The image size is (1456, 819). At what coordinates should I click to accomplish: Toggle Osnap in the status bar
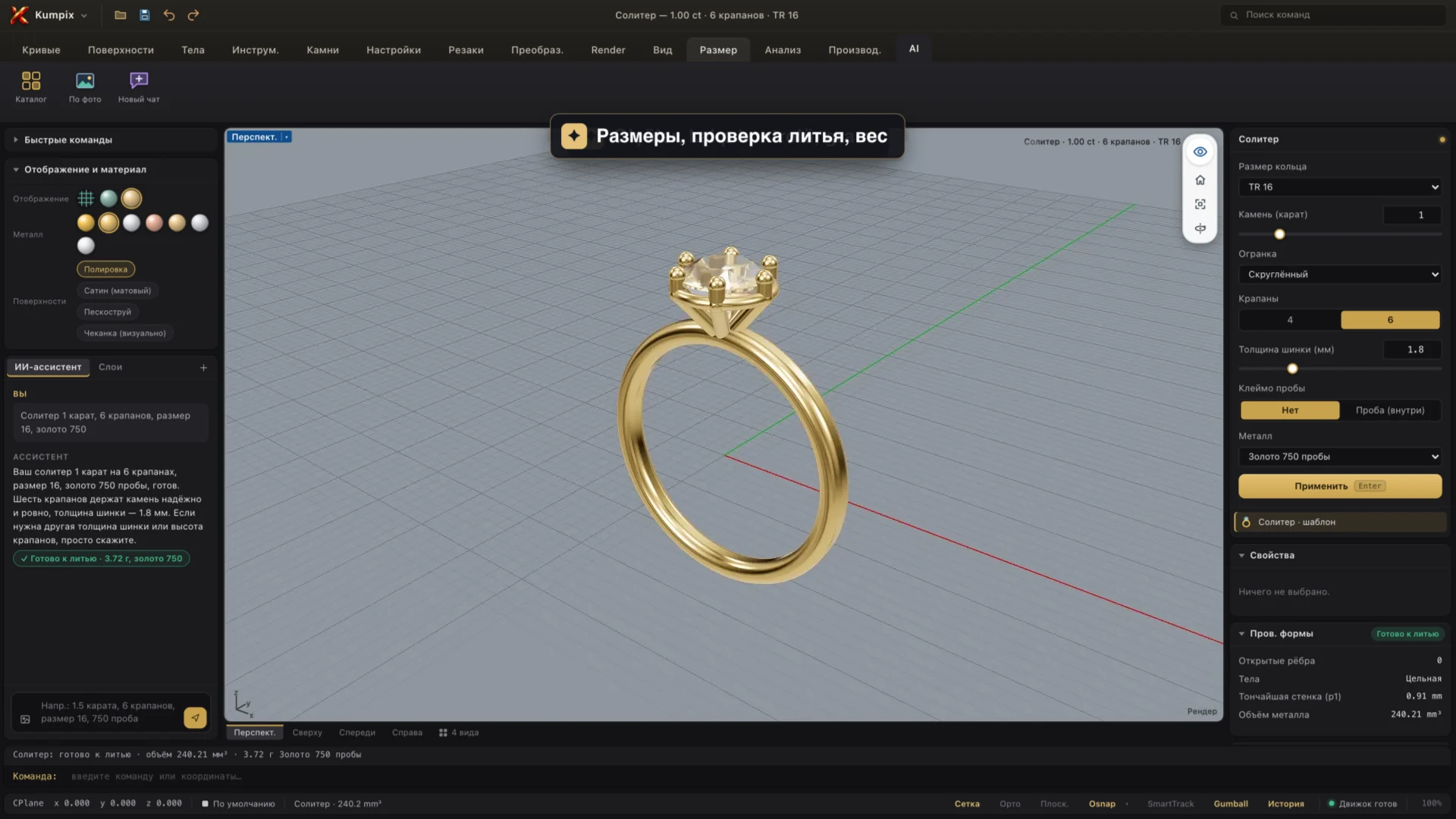(1102, 804)
